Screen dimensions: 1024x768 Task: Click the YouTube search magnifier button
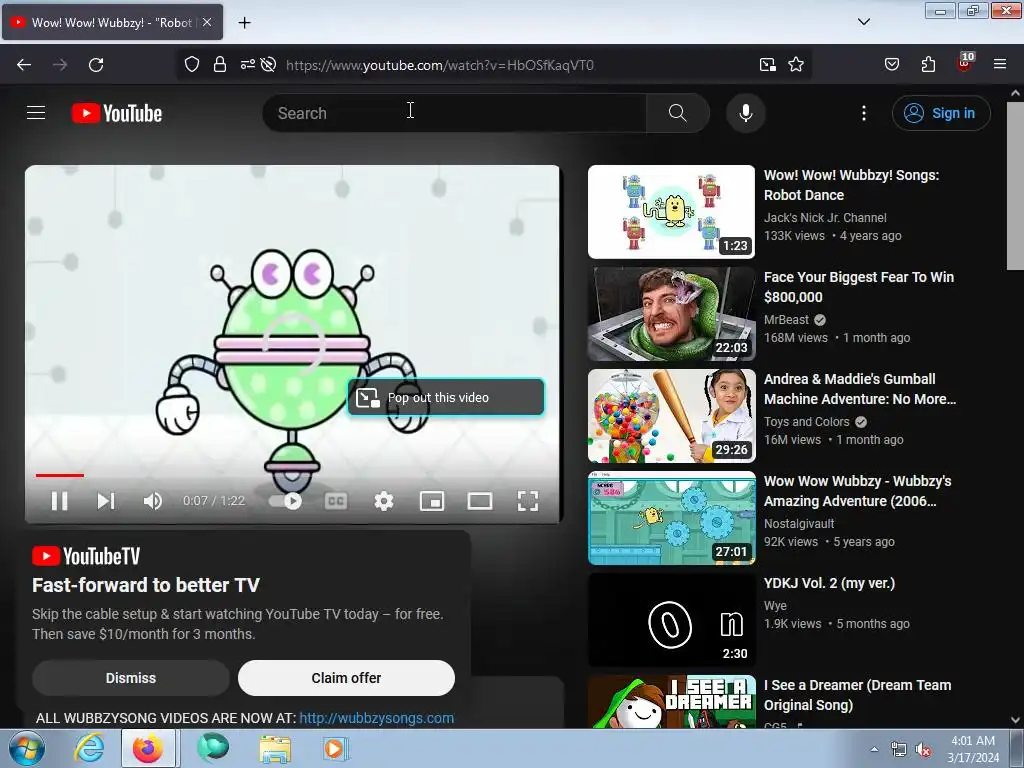[x=677, y=113]
